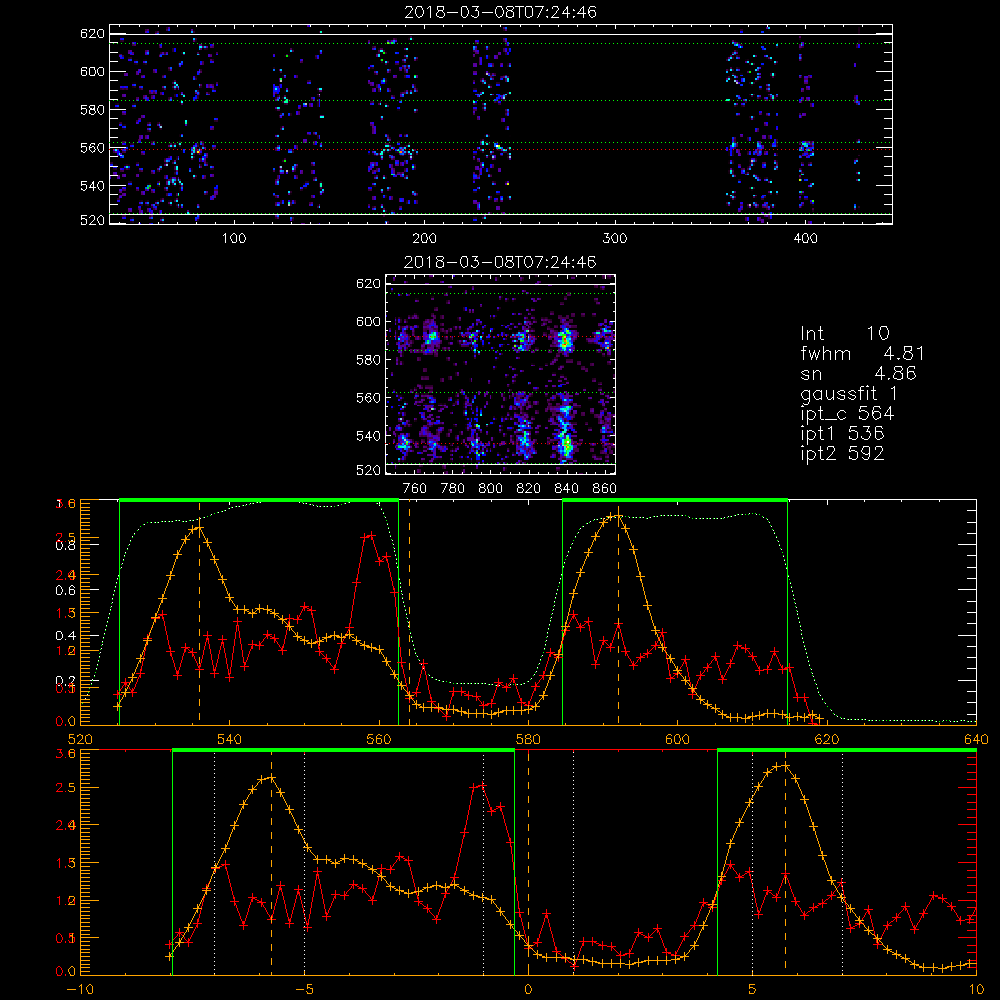Click x-axis label 0 on bottom plot
1000x1000 pixels.
coord(528,989)
